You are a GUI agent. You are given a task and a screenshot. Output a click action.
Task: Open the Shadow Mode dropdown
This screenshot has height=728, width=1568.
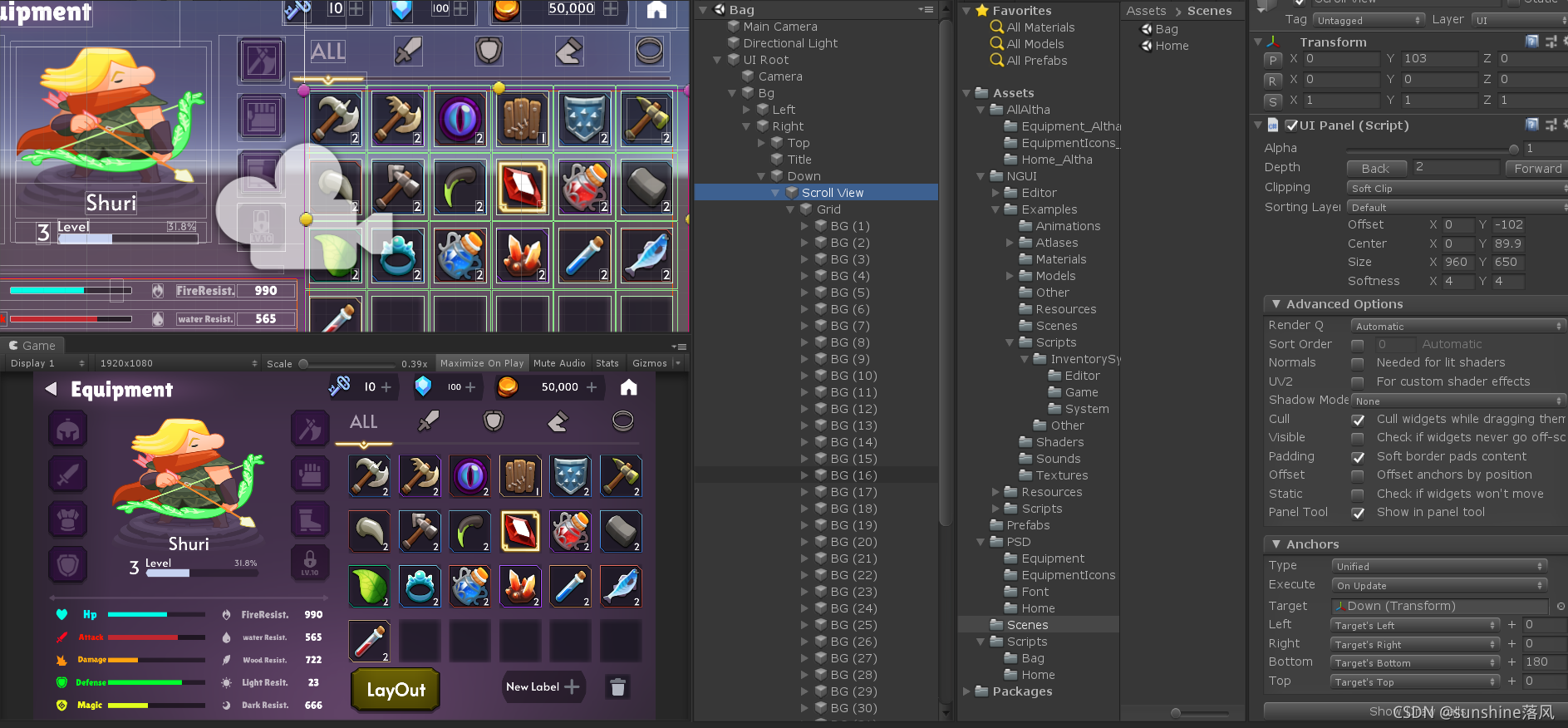click(1458, 401)
